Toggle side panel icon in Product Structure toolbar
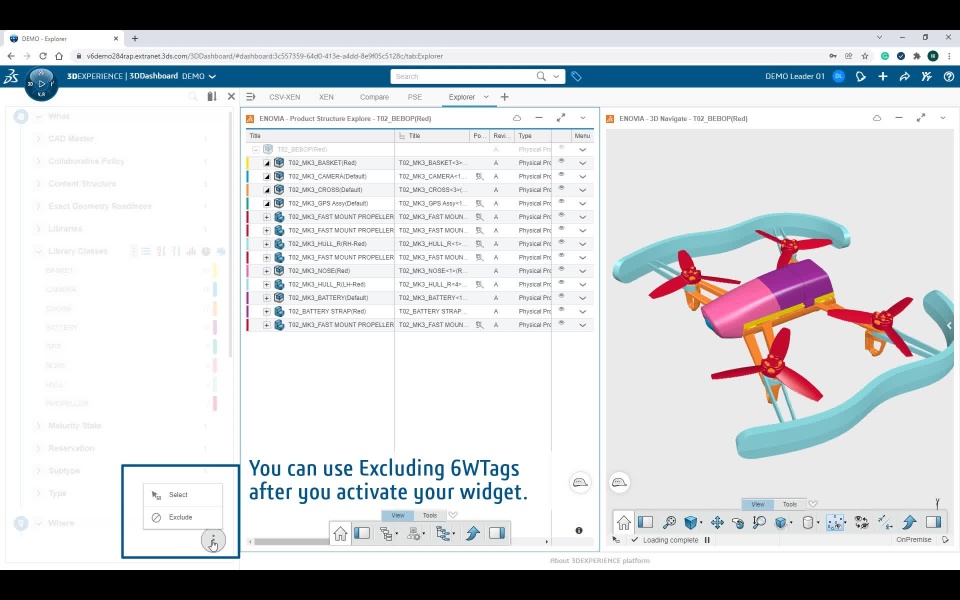 pyautogui.click(x=362, y=533)
